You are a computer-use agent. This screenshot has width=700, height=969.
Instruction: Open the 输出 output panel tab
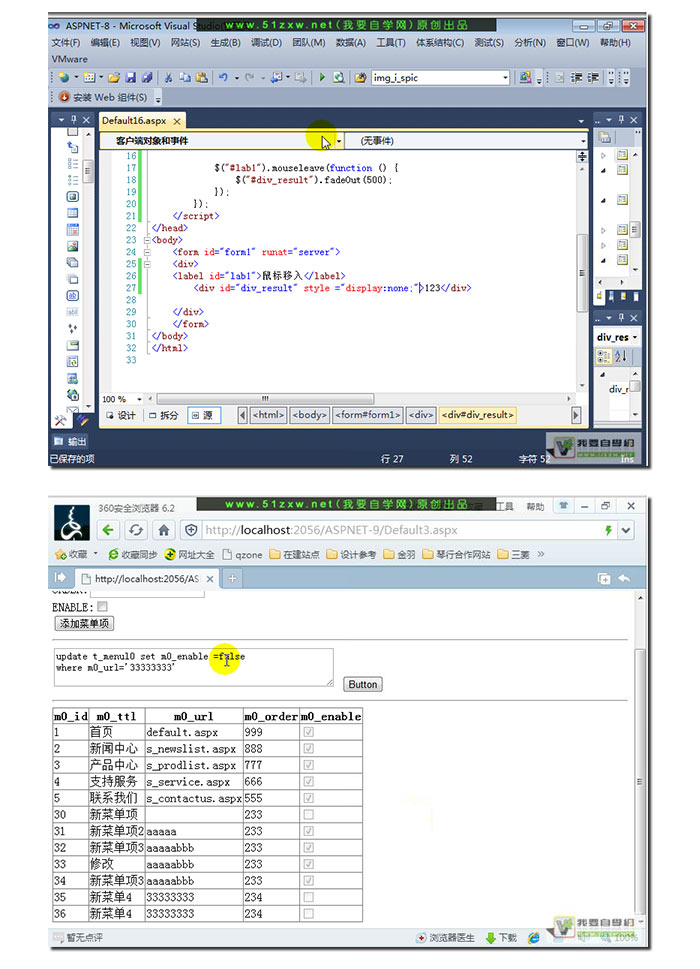(x=70, y=441)
